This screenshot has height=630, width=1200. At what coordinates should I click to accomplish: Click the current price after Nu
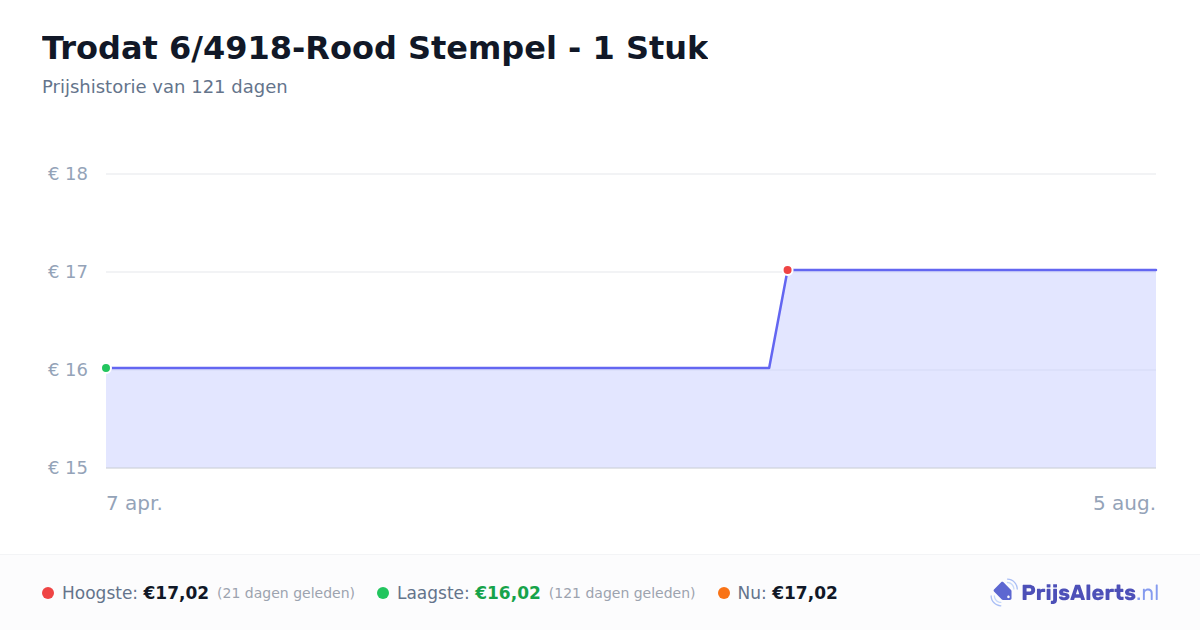805,593
